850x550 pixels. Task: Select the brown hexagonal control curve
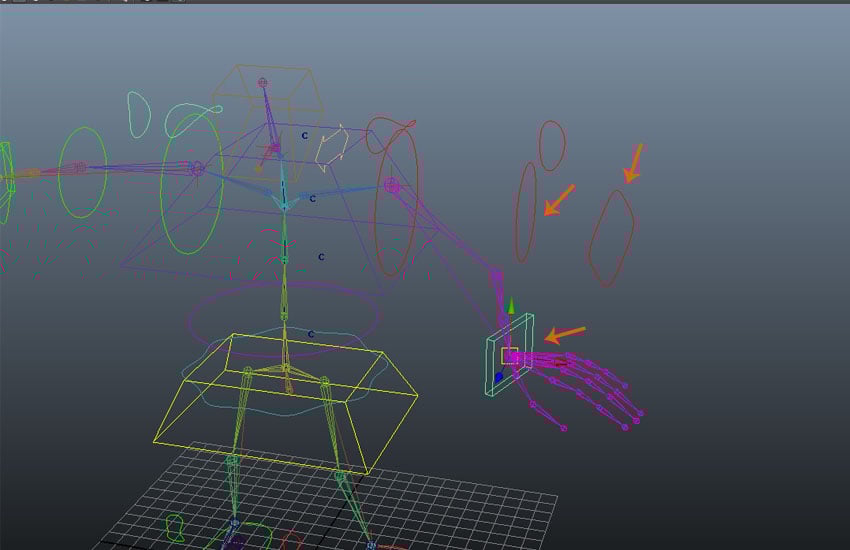pyautogui.click(x=611, y=238)
